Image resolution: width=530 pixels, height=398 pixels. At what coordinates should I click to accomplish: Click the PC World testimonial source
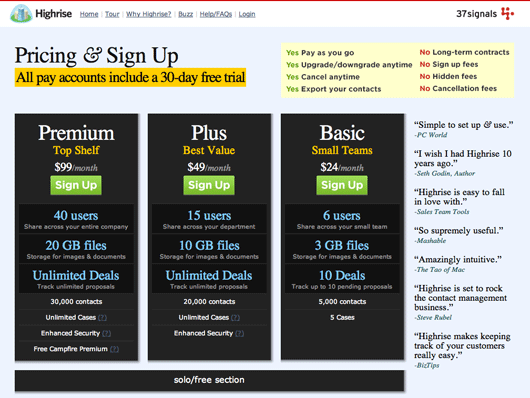pos(431,135)
